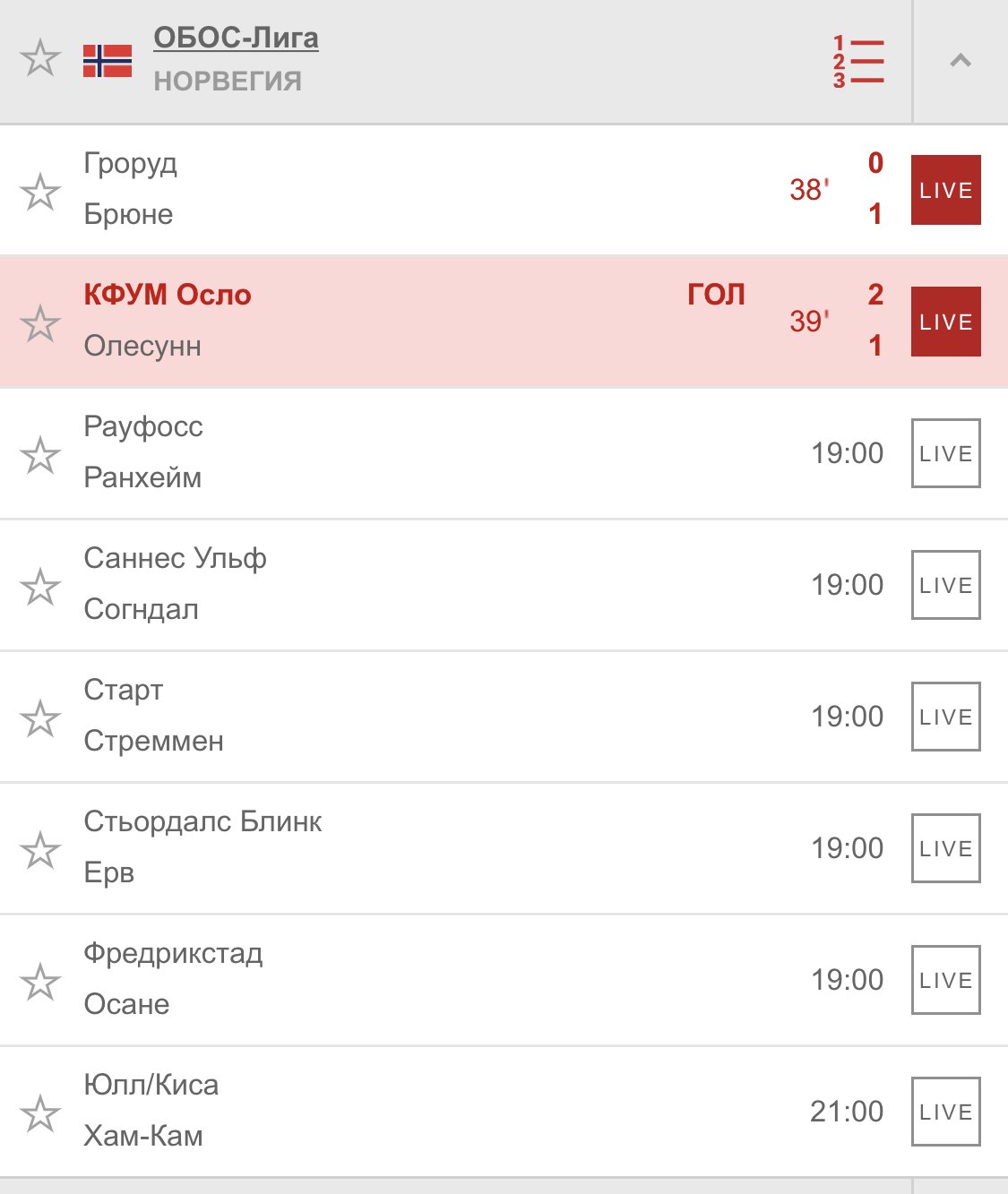This screenshot has height=1194, width=1008.
Task: Click LIVE box for Саннес Ульф match
Action: (945, 585)
